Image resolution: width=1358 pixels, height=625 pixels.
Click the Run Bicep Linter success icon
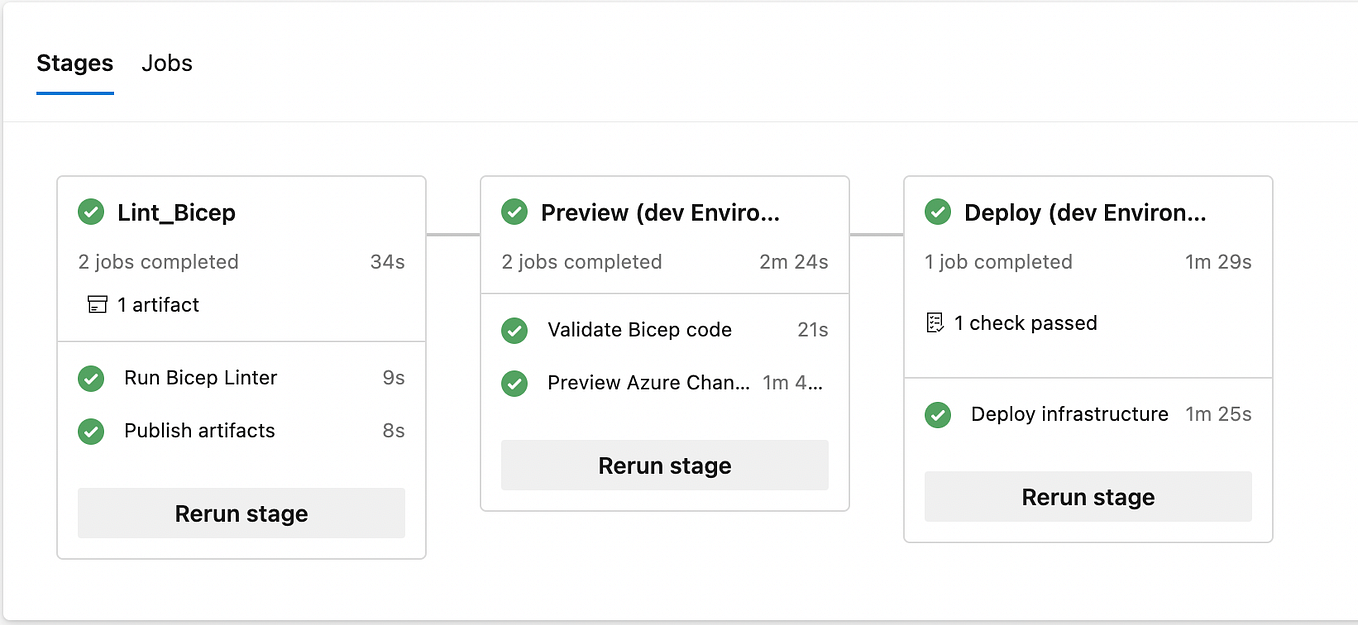[x=91, y=378]
